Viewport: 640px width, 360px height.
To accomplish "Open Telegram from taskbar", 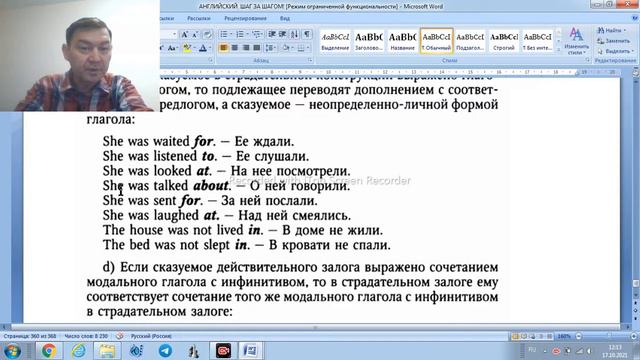I will (165, 351).
